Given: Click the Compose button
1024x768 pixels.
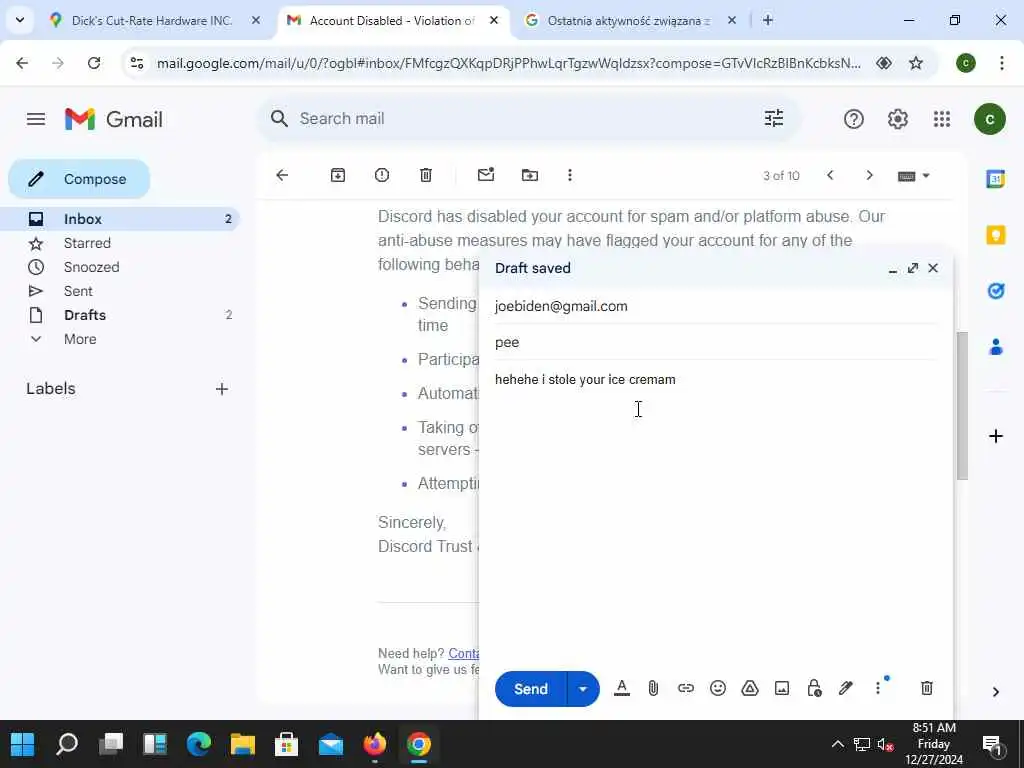Looking at the screenshot, I should tap(79, 179).
